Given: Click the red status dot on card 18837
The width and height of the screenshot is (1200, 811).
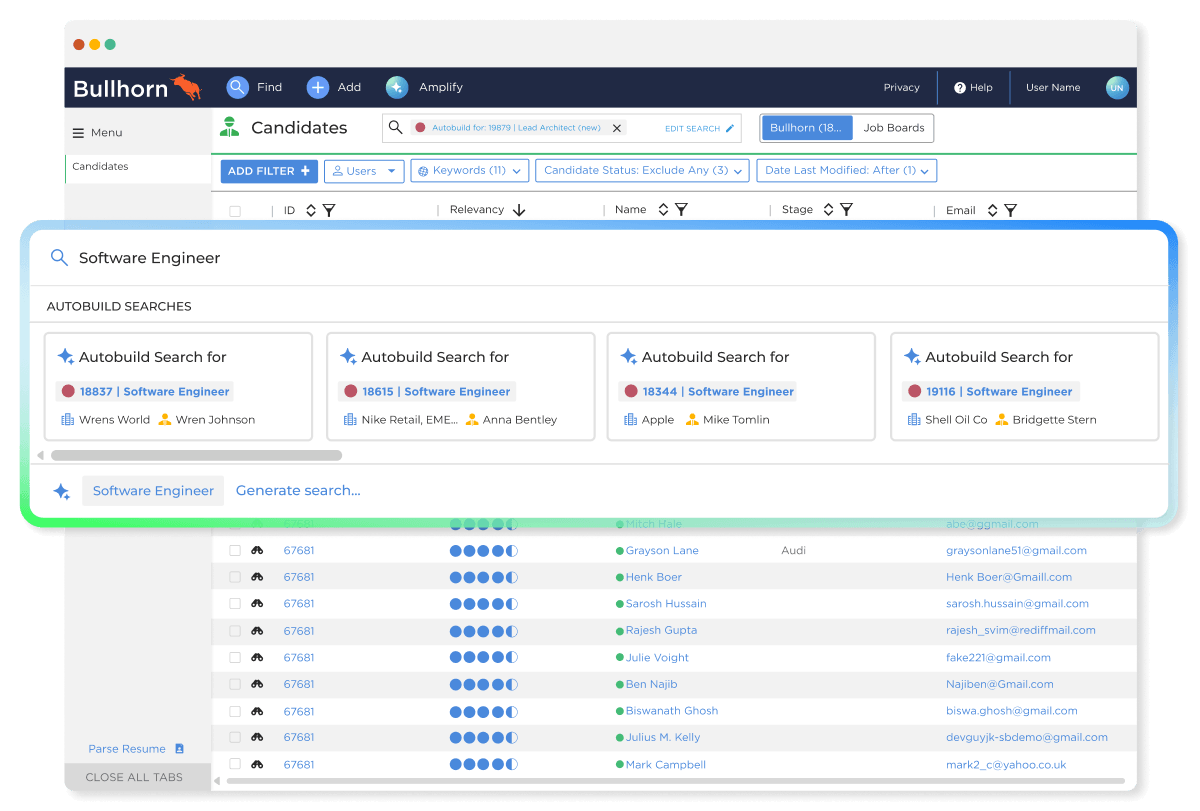Looking at the screenshot, I should [x=68, y=392].
